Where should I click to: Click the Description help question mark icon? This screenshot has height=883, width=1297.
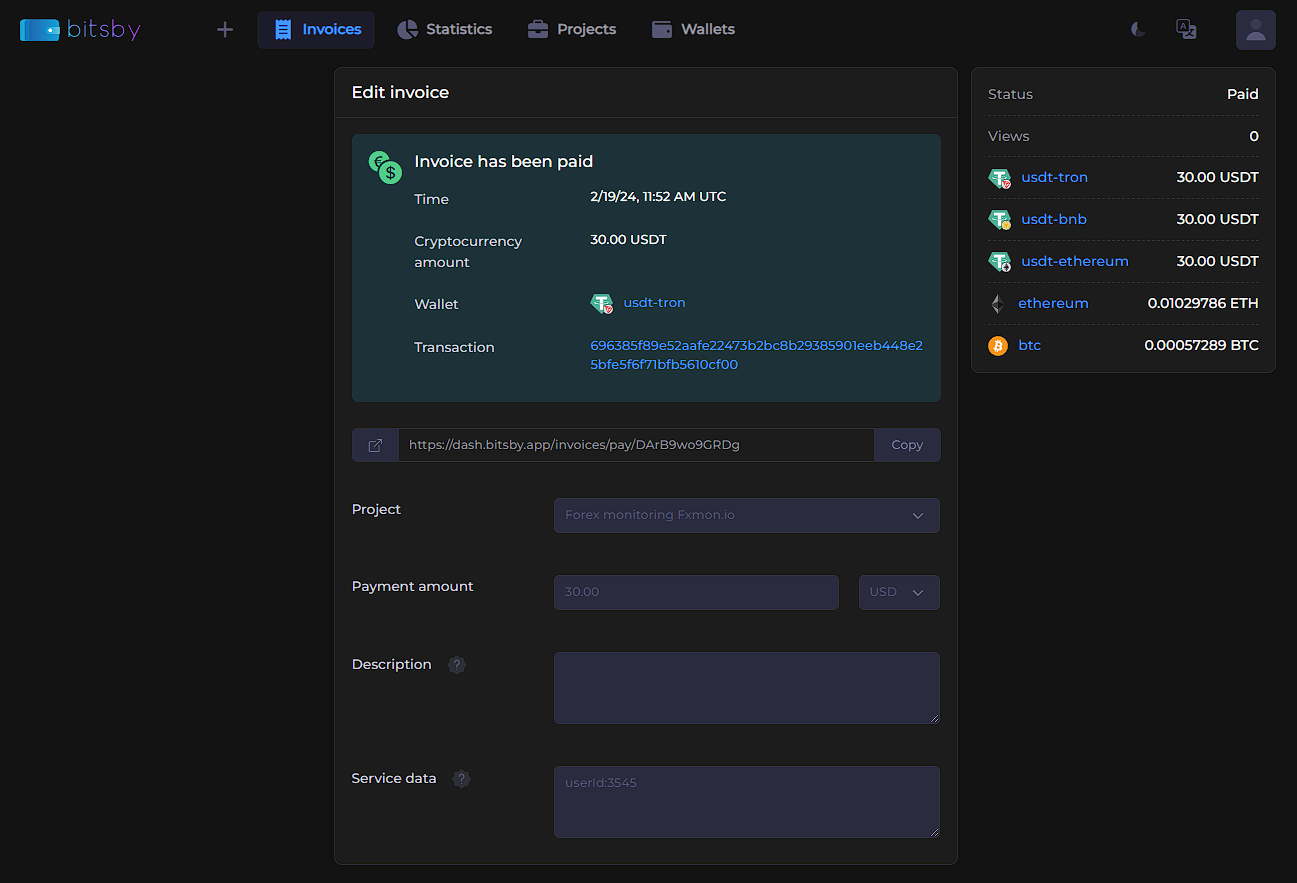click(x=457, y=665)
